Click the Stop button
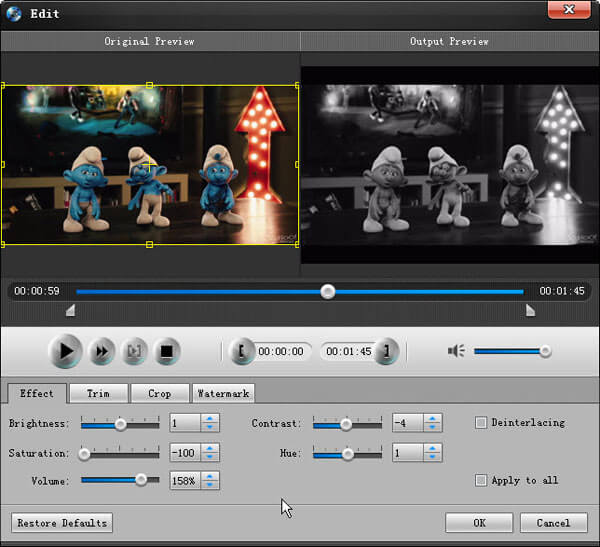The height and width of the screenshot is (547, 600). pos(166,351)
